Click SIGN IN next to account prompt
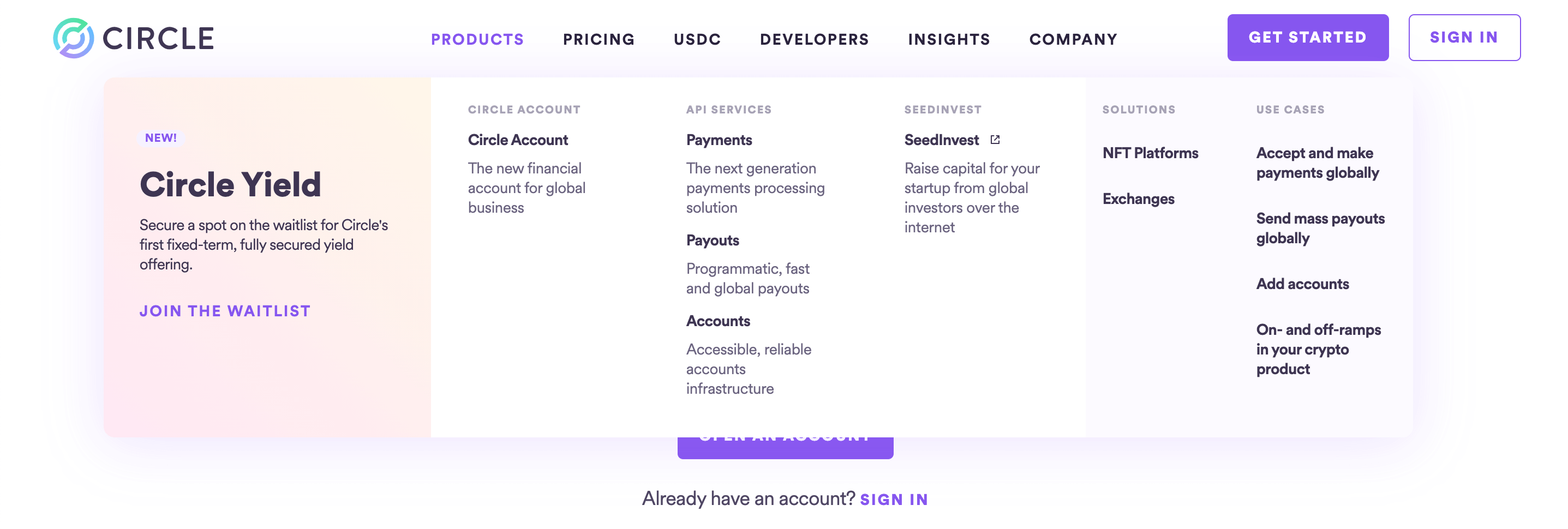 tap(894, 498)
